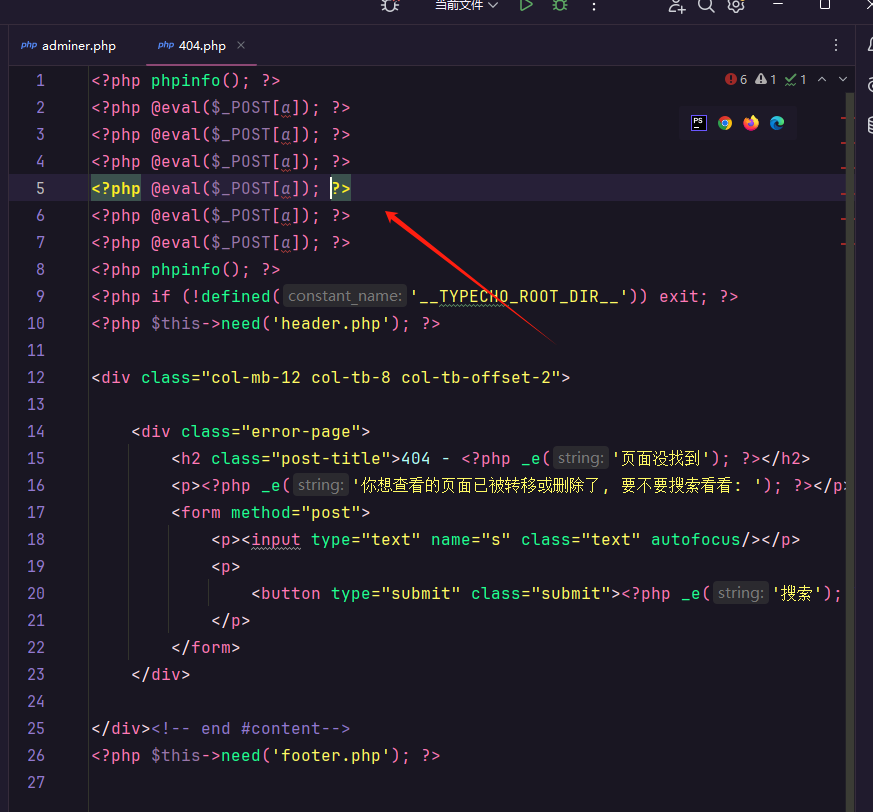Click the button tag on line 20
Image resolution: width=873 pixels, height=812 pixels.
(x=291, y=594)
